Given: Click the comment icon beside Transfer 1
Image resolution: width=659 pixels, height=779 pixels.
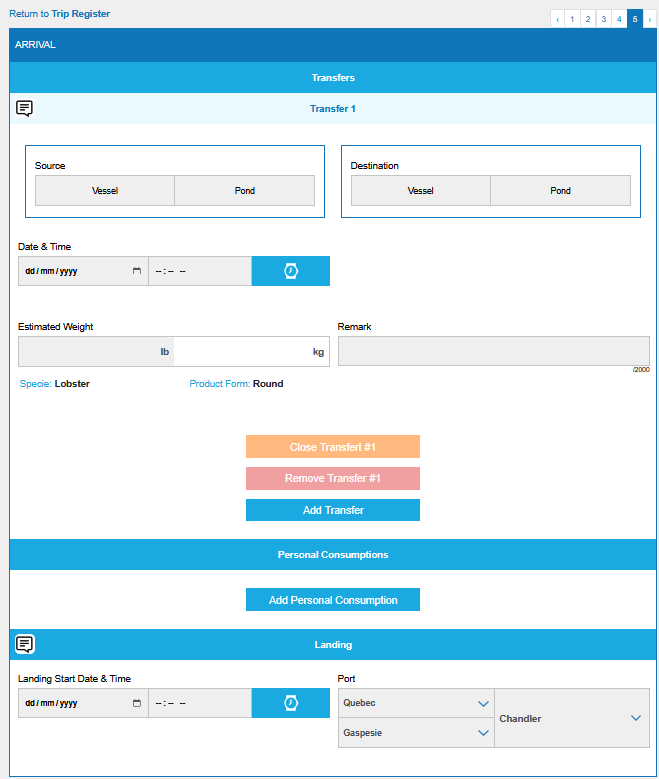Looking at the screenshot, I should (25, 108).
